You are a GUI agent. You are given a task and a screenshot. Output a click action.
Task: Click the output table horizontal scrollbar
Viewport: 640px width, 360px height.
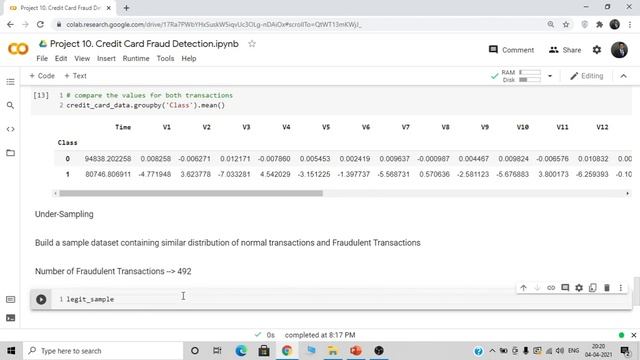(x=191, y=193)
